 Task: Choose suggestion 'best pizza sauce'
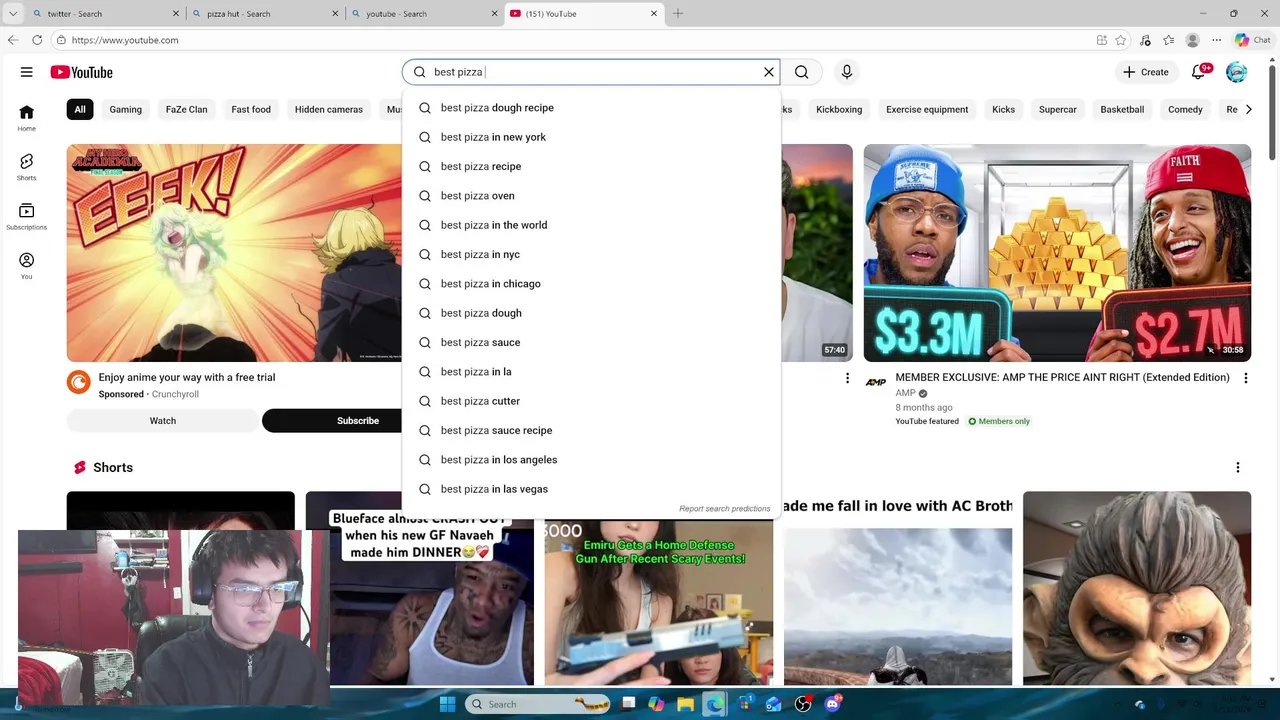coord(591,342)
